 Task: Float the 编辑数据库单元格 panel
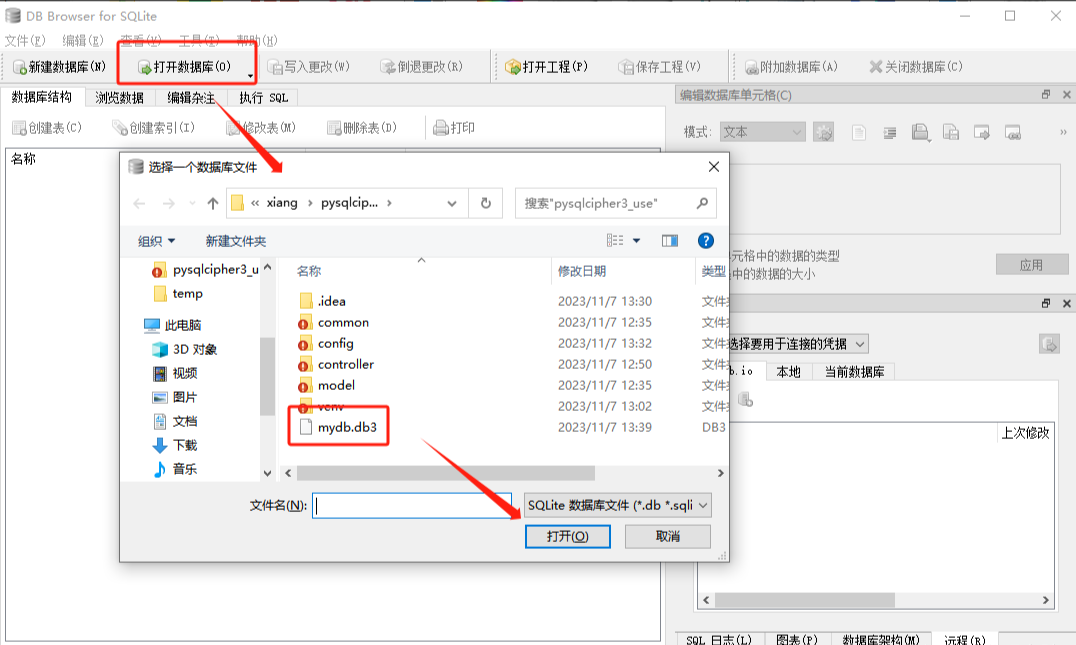coord(1046,95)
